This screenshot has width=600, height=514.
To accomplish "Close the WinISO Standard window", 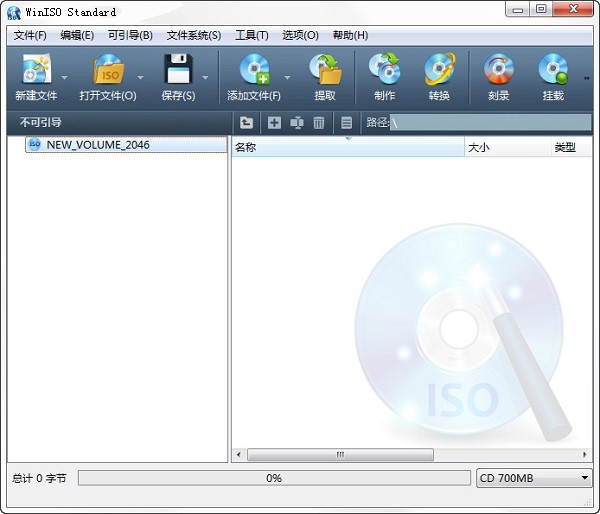I will click(574, 9).
